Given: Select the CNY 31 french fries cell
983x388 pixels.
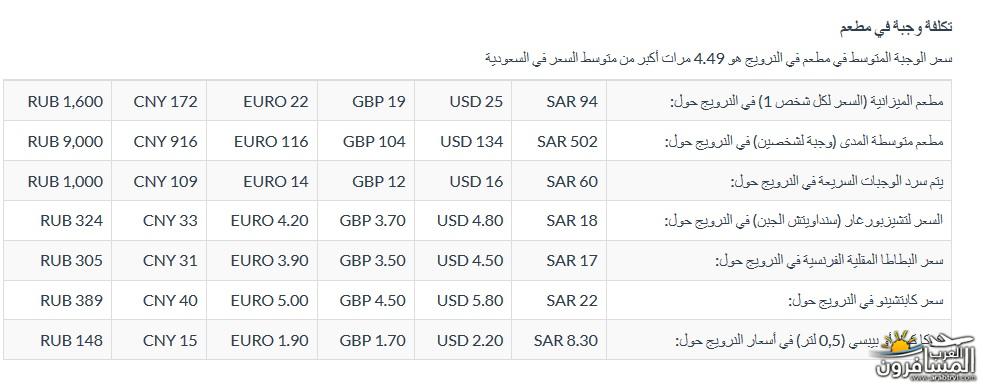Looking at the screenshot, I should [x=159, y=260].
